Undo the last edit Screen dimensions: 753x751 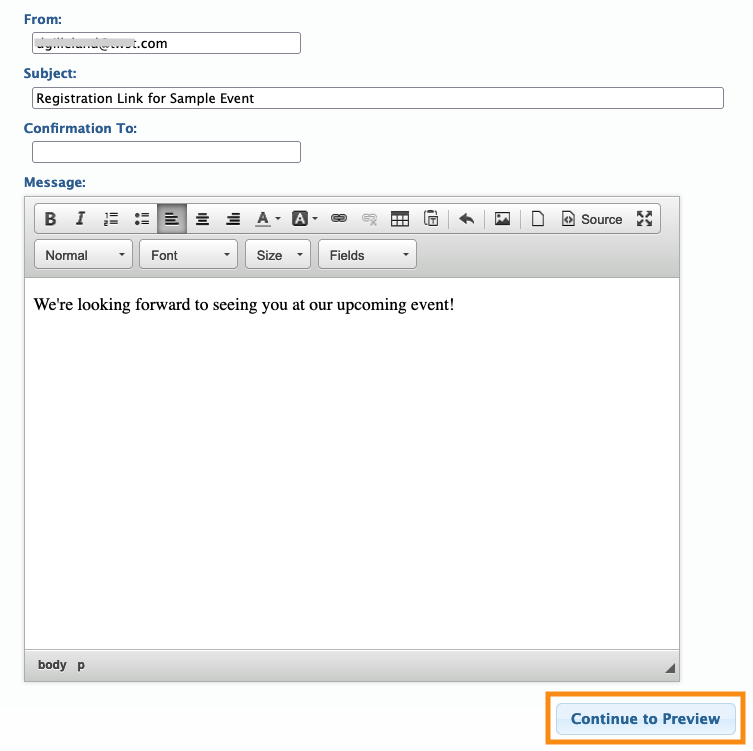point(466,219)
